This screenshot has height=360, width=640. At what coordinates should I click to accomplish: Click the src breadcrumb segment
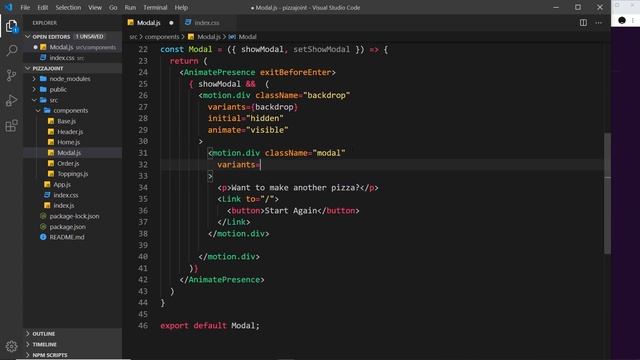pyautogui.click(x=133, y=37)
